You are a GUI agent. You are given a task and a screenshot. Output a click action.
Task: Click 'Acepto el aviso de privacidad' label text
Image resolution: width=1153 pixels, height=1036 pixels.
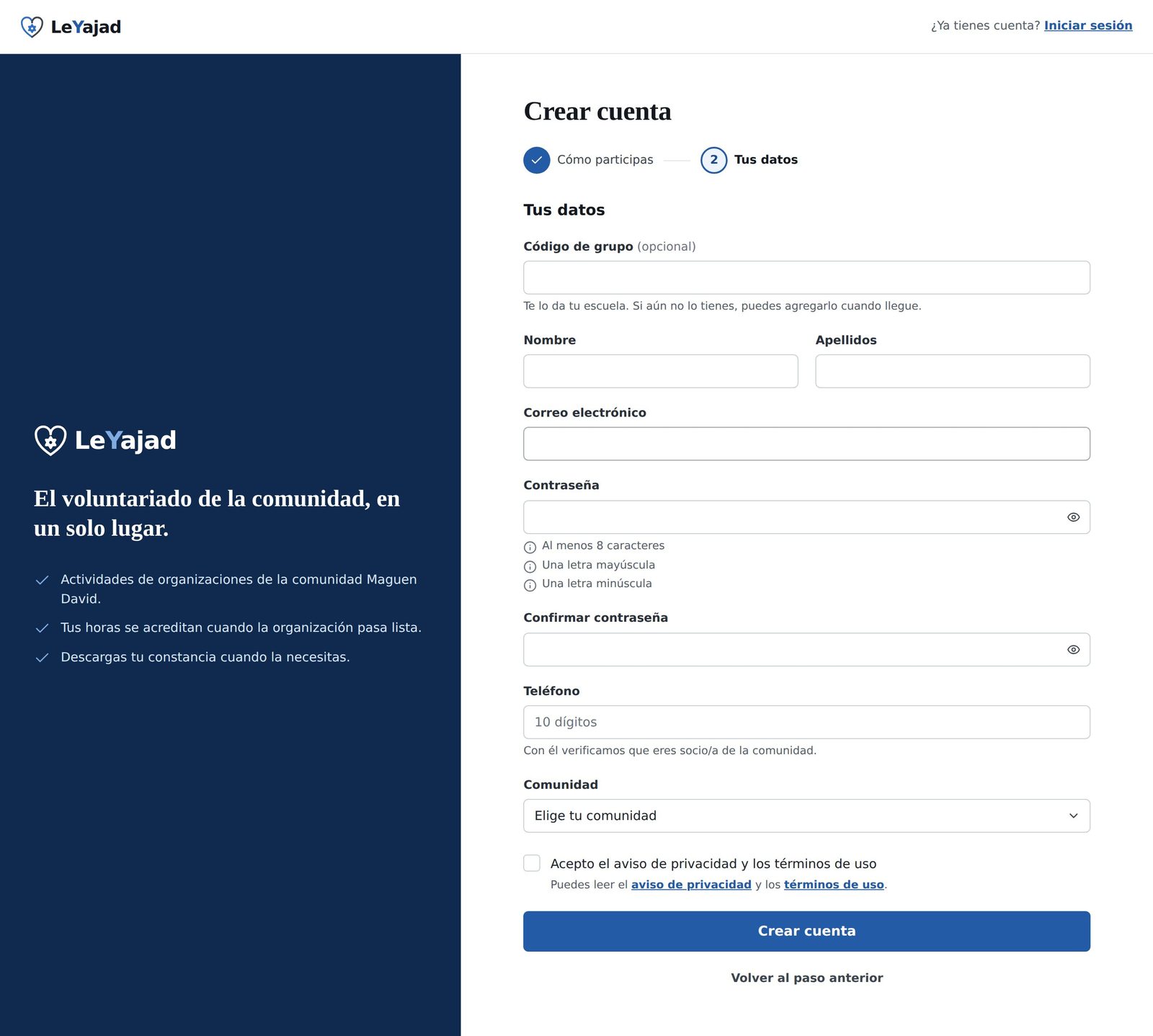713,863
